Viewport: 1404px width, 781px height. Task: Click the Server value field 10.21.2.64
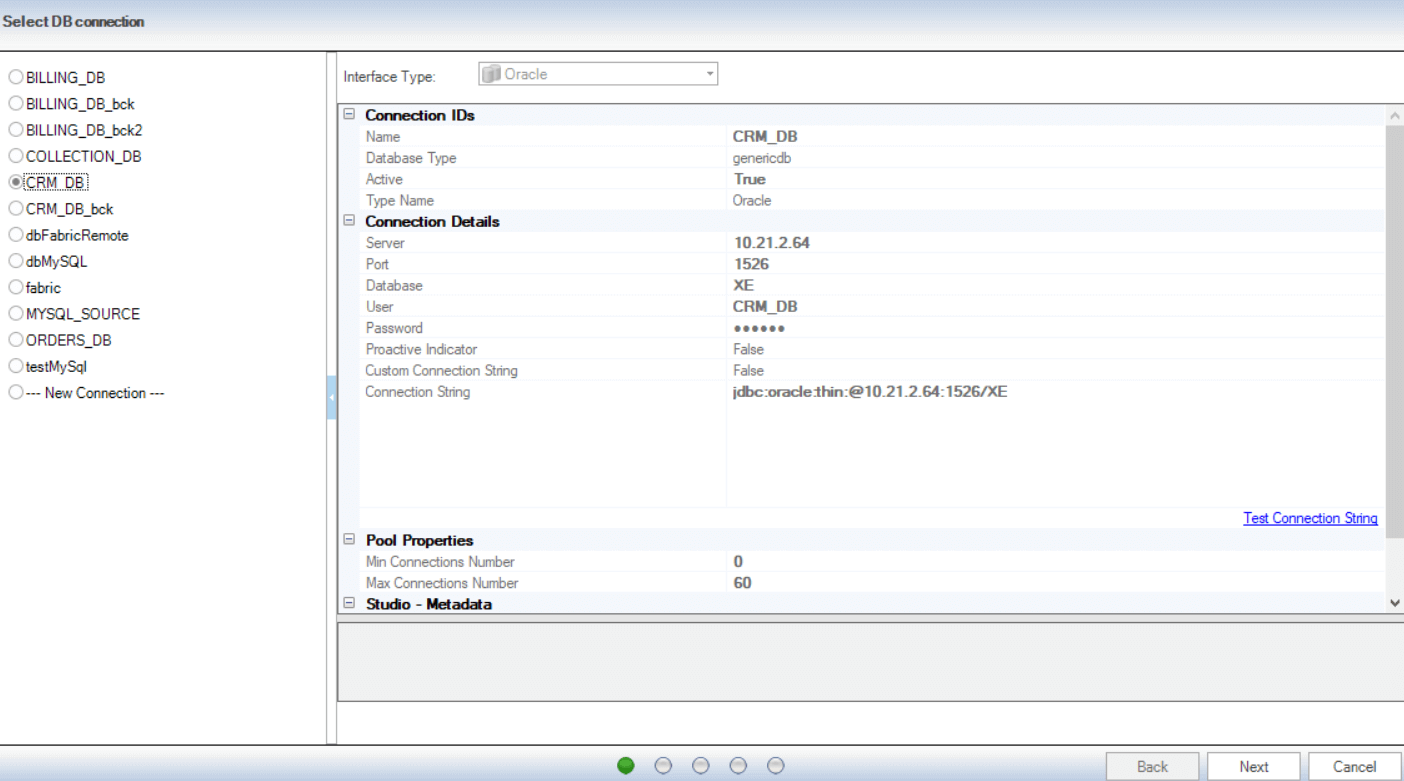(770, 243)
